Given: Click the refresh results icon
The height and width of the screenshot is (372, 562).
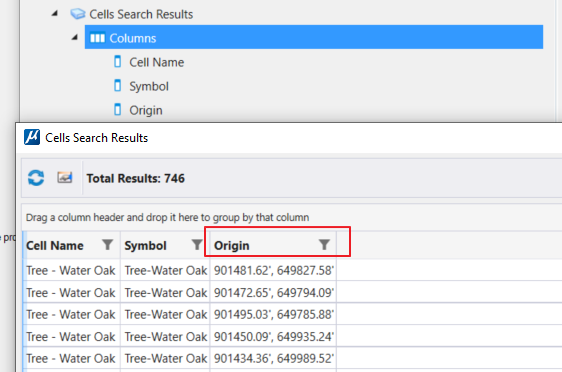Looking at the screenshot, I should coord(36,178).
